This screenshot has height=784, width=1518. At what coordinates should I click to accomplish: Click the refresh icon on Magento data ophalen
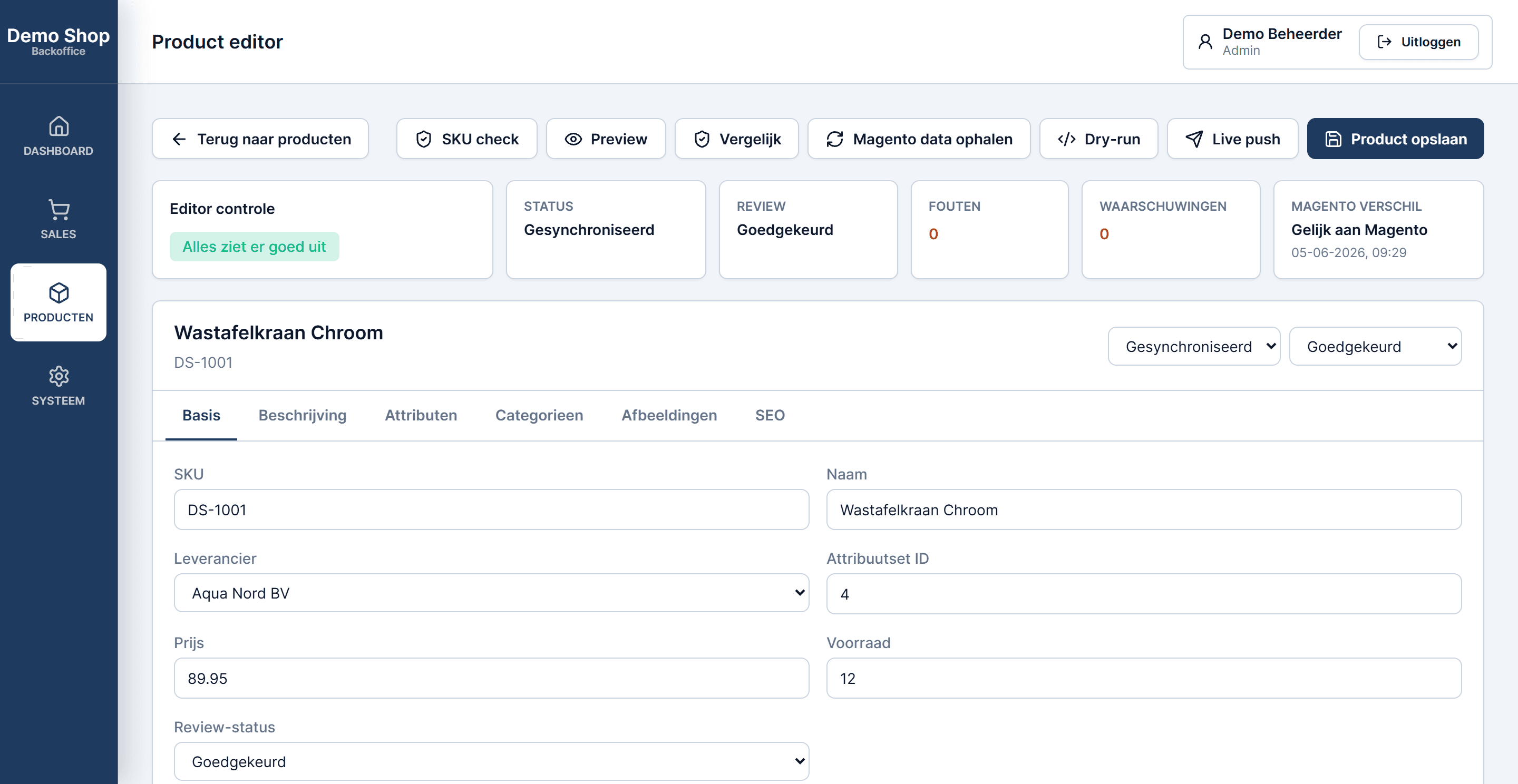tap(835, 139)
